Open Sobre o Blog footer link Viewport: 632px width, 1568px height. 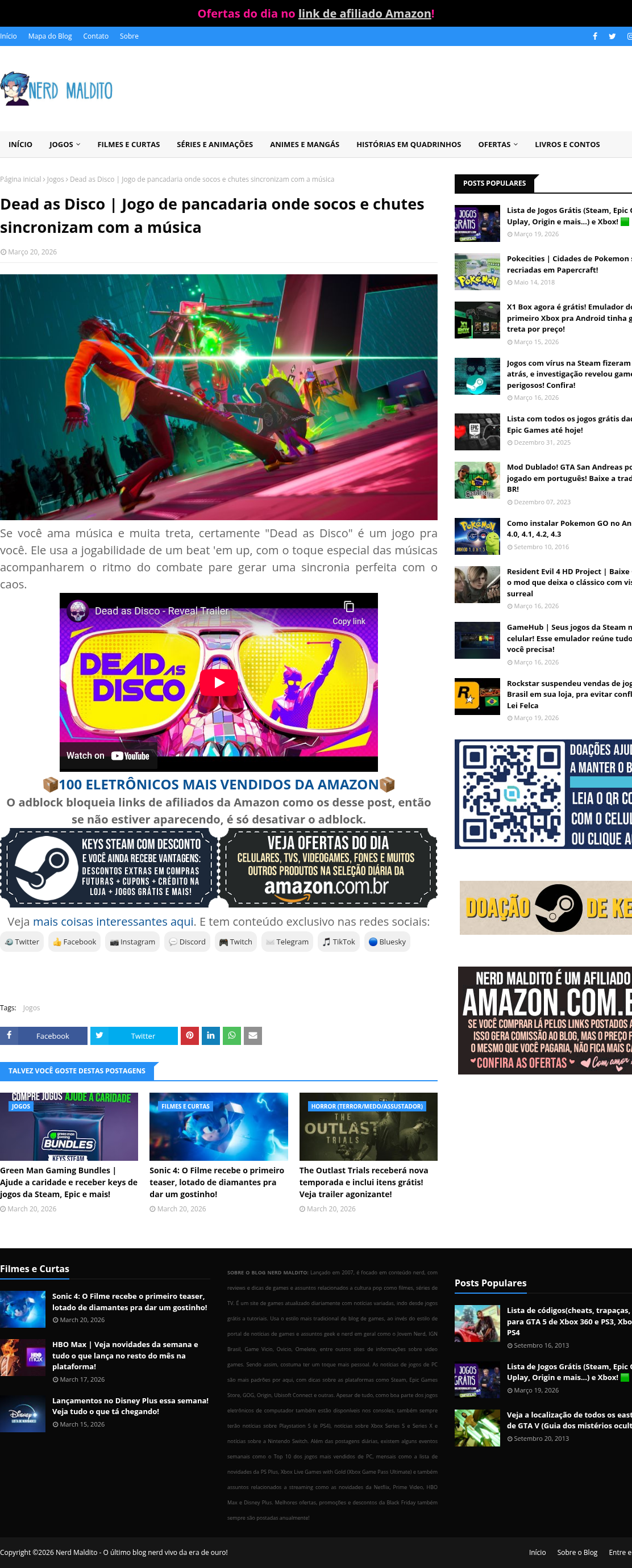point(577,1552)
